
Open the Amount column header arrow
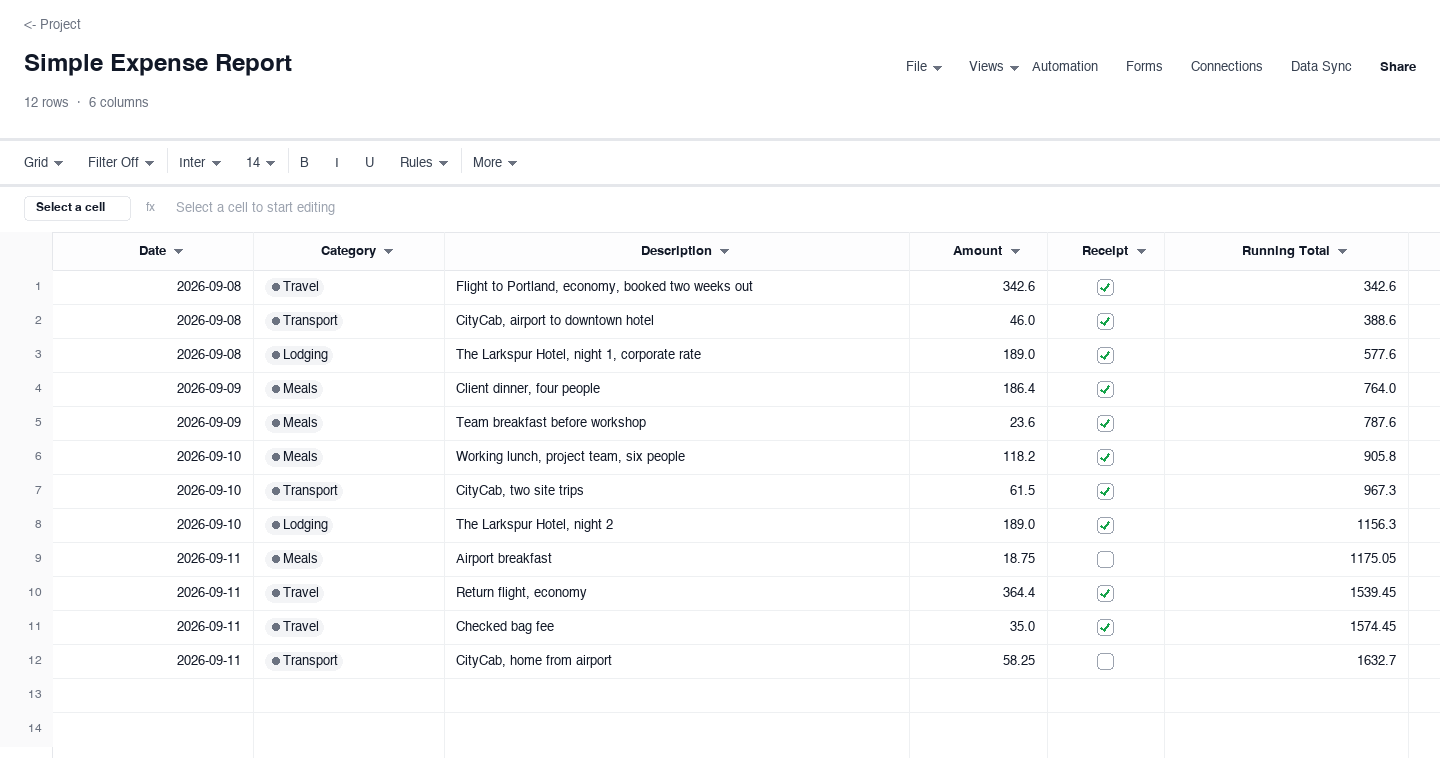pyautogui.click(x=1015, y=252)
